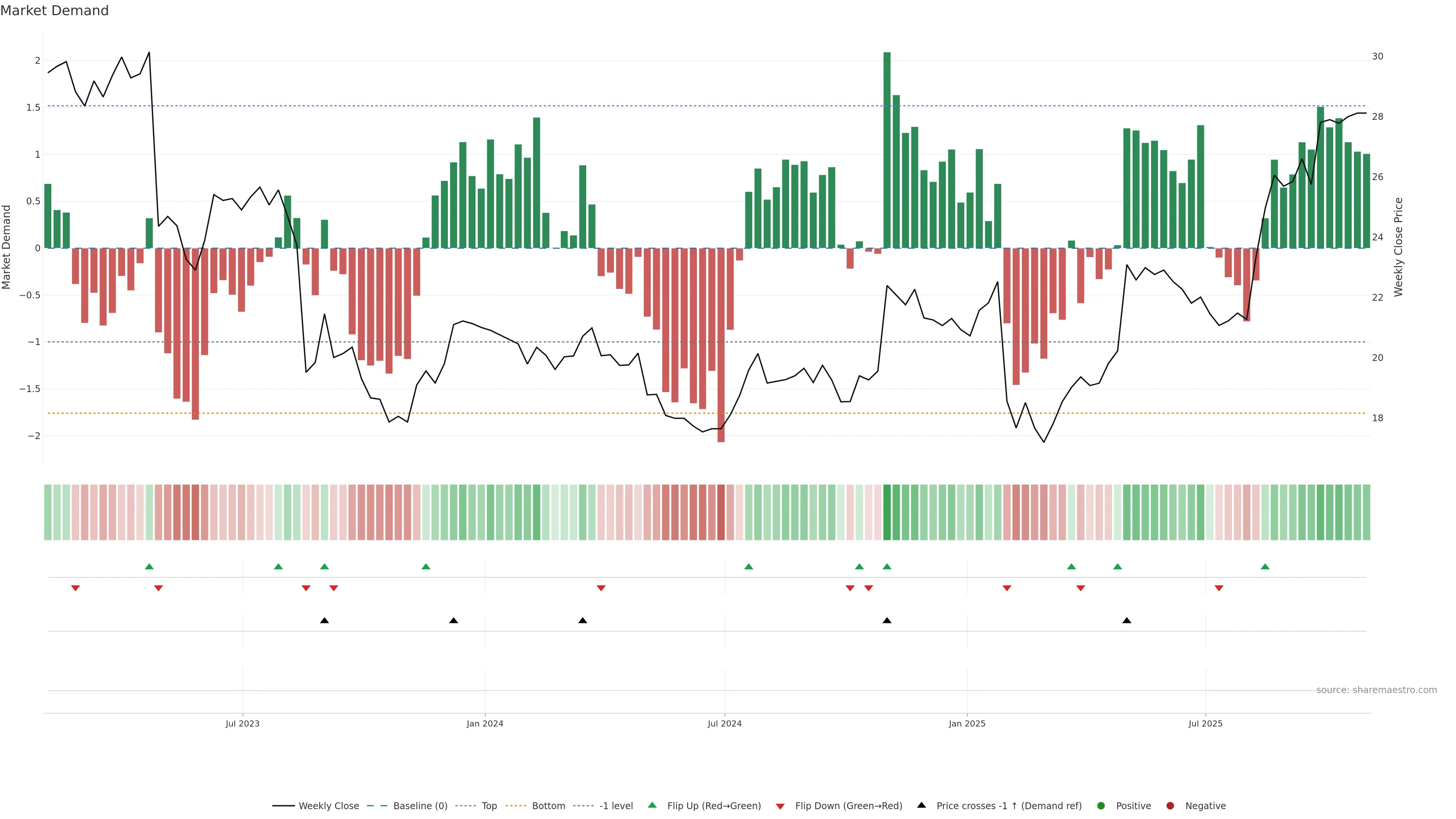Click Price crosses -1 black triangle legend

pyautogui.click(x=921, y=805)
